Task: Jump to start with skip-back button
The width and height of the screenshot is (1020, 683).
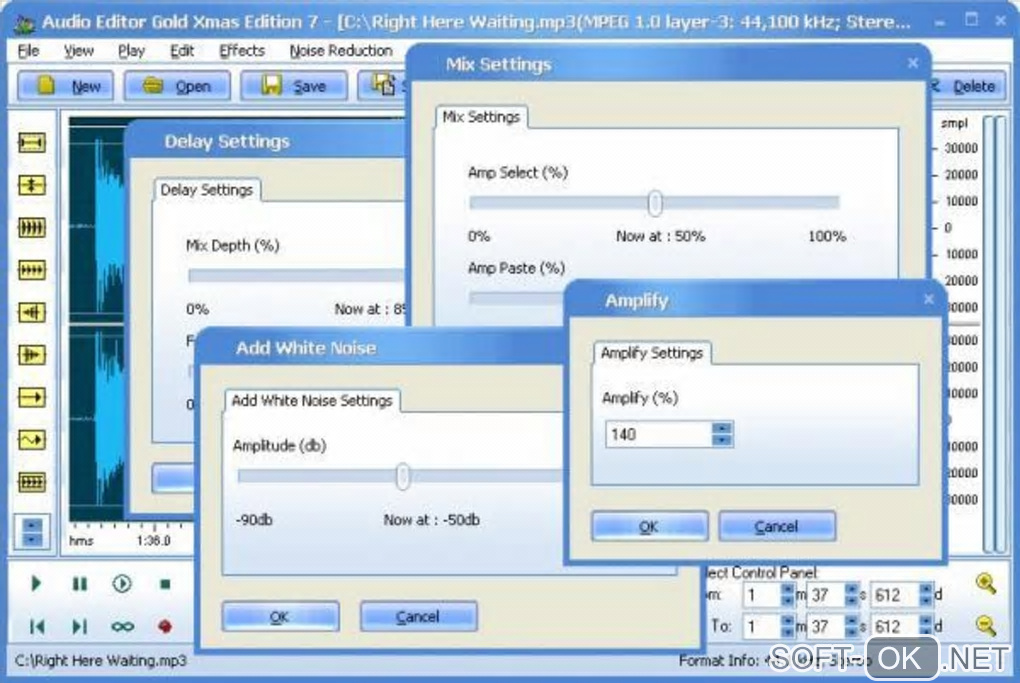Action: pos(36,626)
